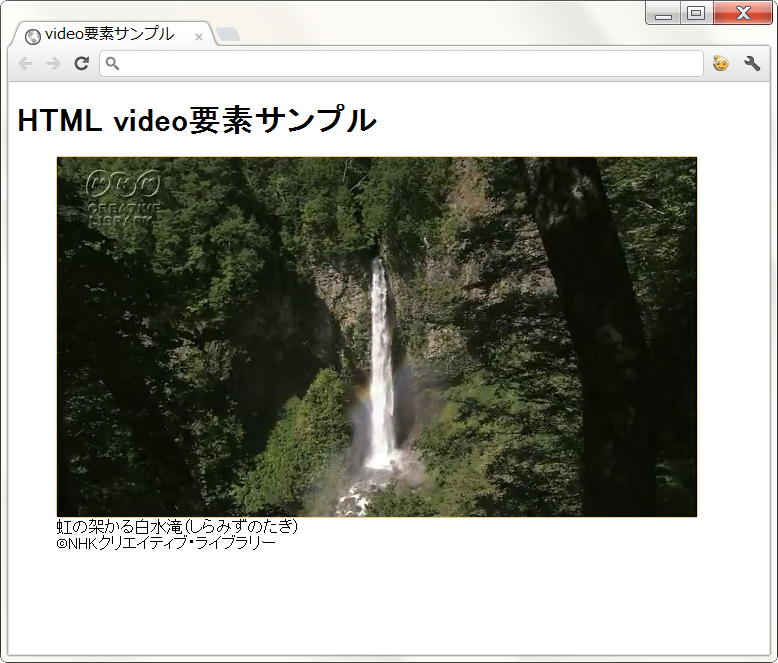The image size is (778, 663).
Task: Reload the page with refresh icon
Action: [x=81, y=64]
